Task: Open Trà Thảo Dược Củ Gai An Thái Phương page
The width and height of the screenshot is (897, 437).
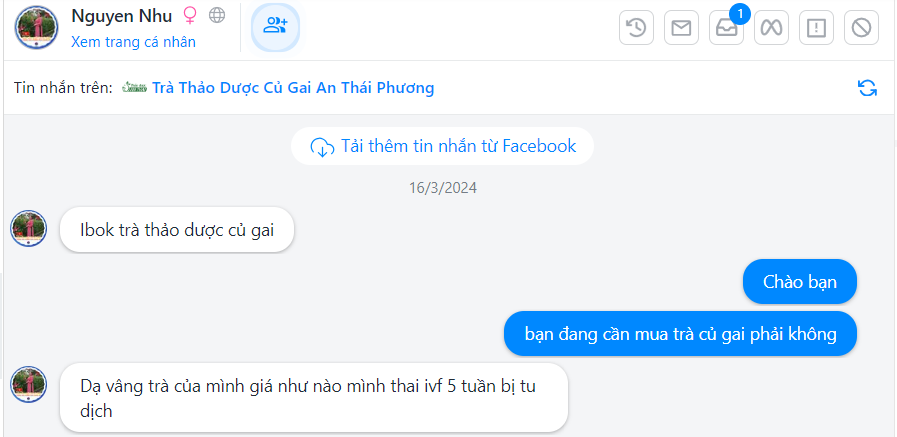Action: click(x=293, y=88)
